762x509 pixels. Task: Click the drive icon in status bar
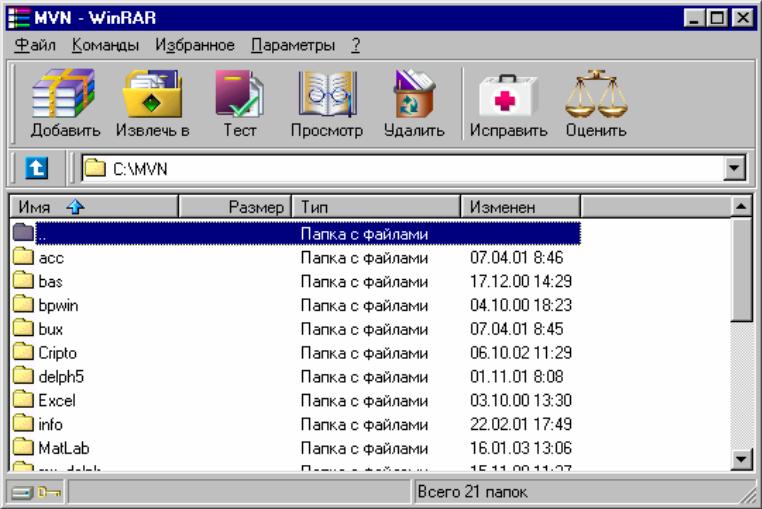[21, 493]
